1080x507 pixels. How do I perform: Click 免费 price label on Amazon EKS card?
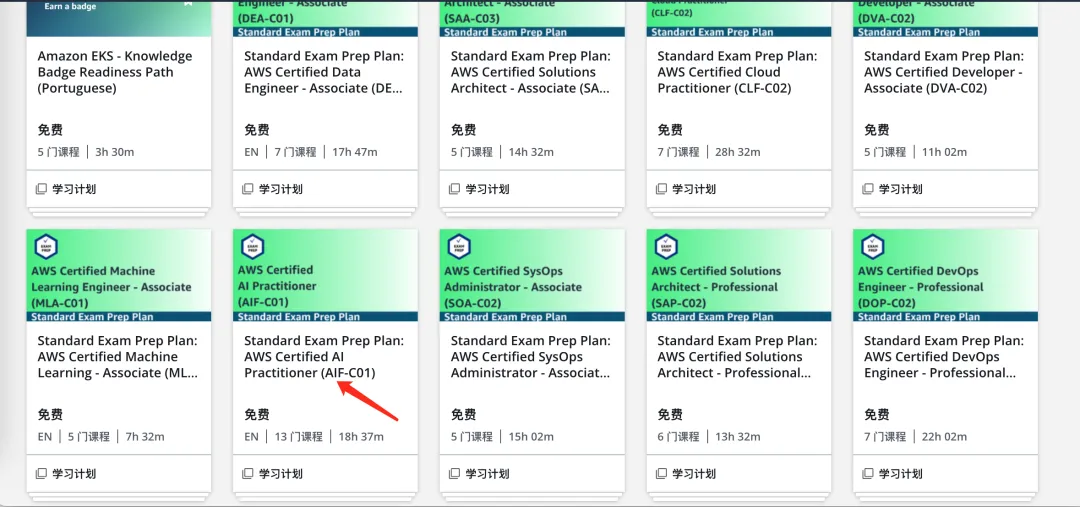[x=50, y=130]
